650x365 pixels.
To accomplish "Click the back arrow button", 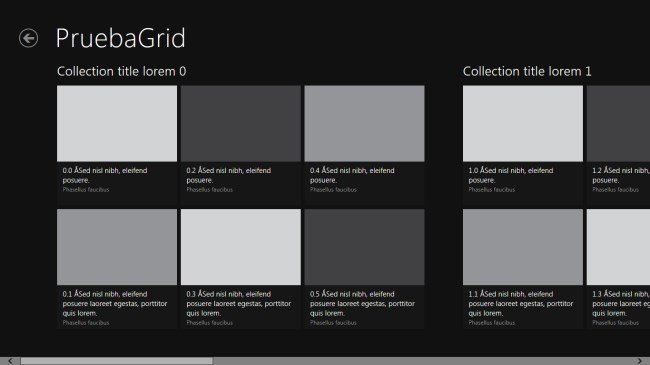I will click(x=28, y=38).
